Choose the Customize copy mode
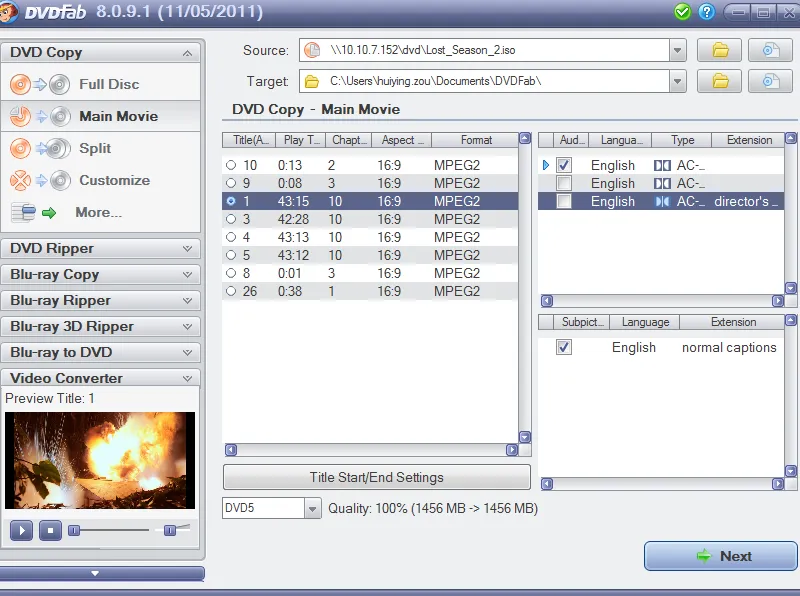This screenshot has height=596, width=800. coord(114,180)
